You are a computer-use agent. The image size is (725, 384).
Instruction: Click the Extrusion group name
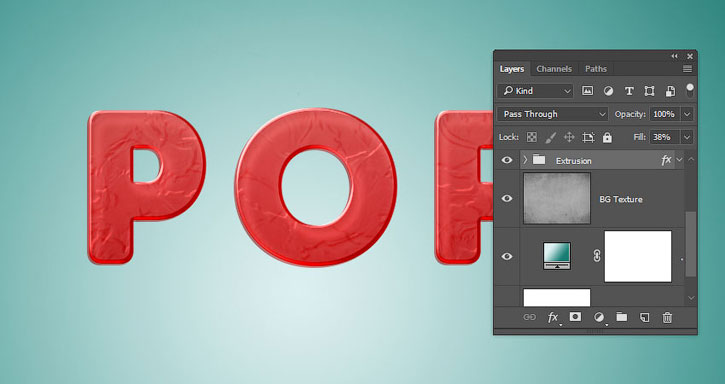click(x=574, y=161)
